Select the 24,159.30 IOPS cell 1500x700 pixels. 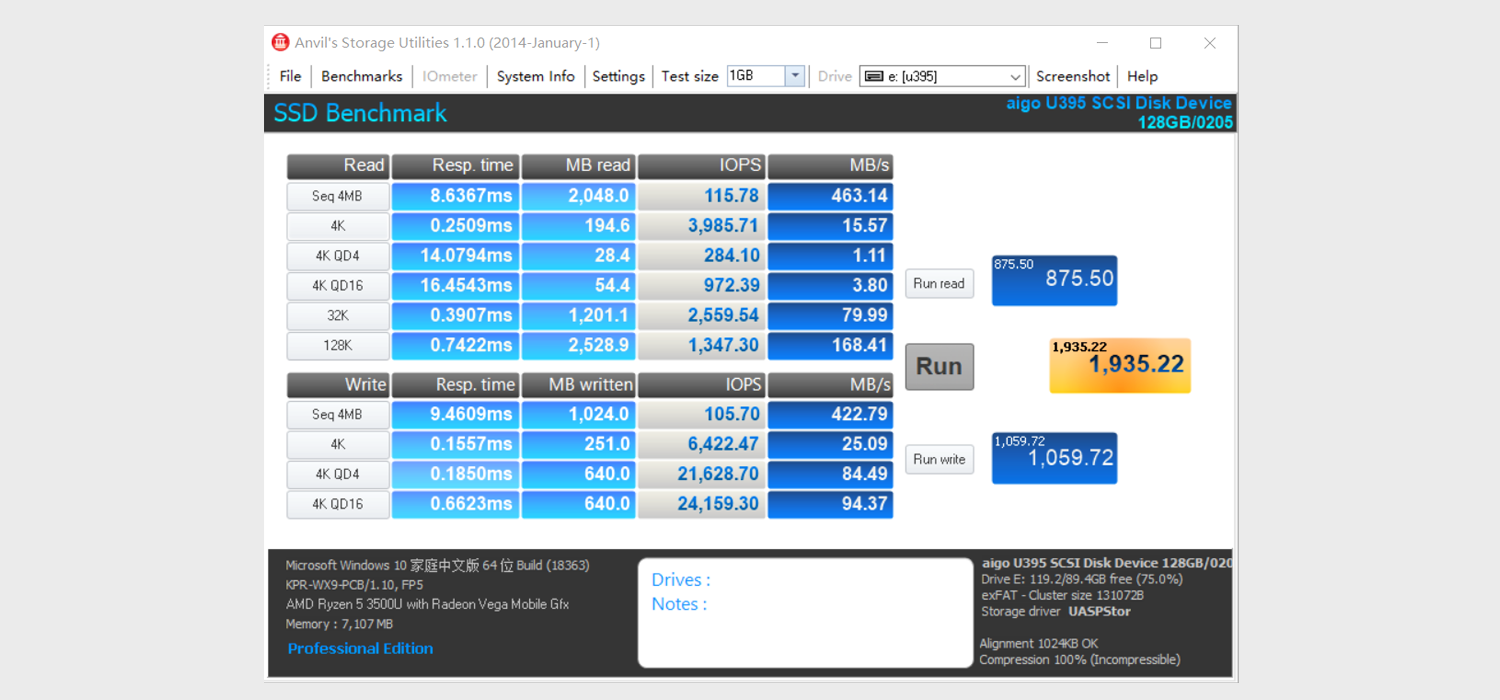pyautogui.click(x=701, y=505)
